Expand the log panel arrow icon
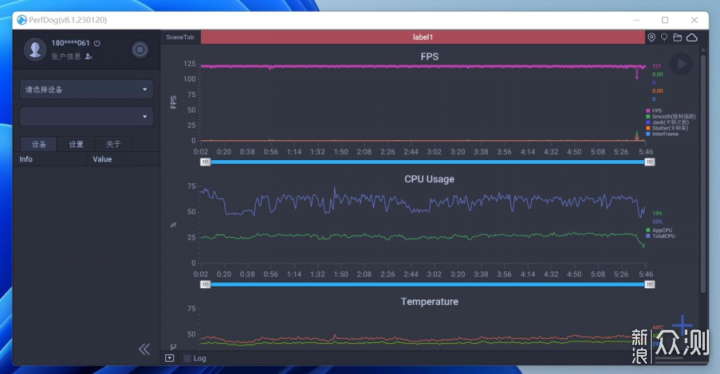 coord(169,358)
